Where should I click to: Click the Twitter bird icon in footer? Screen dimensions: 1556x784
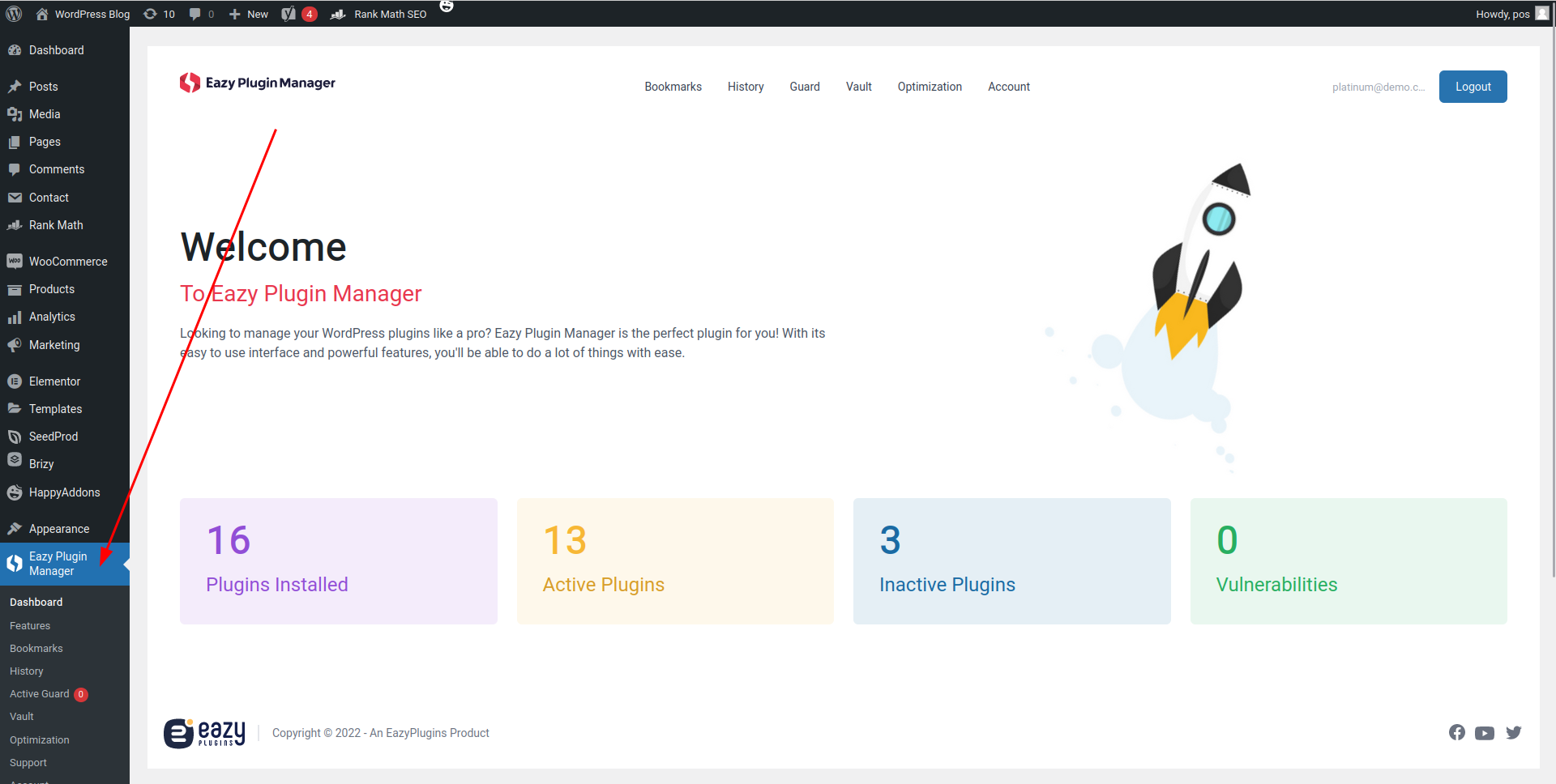click(x=1514, y=732)
